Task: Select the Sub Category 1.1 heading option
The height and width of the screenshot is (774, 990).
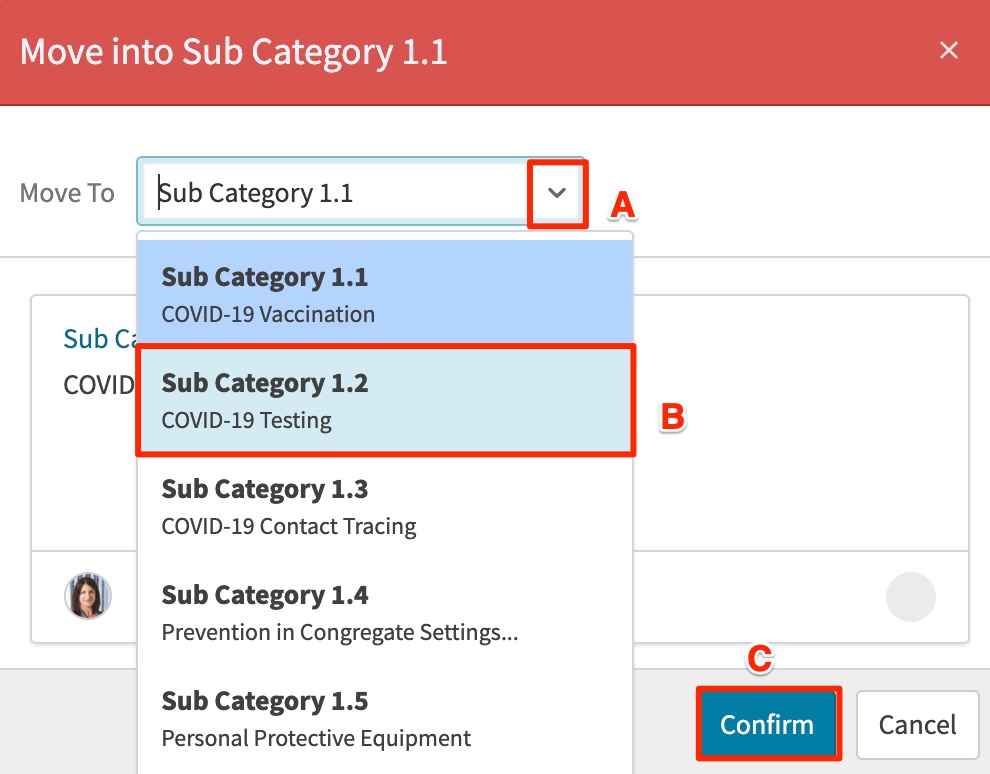Action: 265,277
